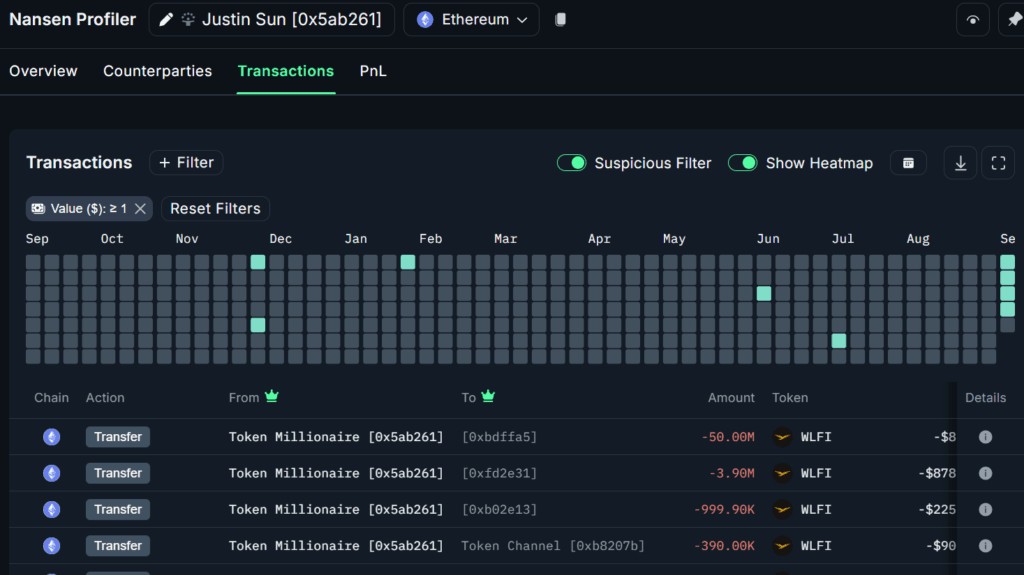
Task: Click the Reset Filters button
Action: click(x=215, y=208)
